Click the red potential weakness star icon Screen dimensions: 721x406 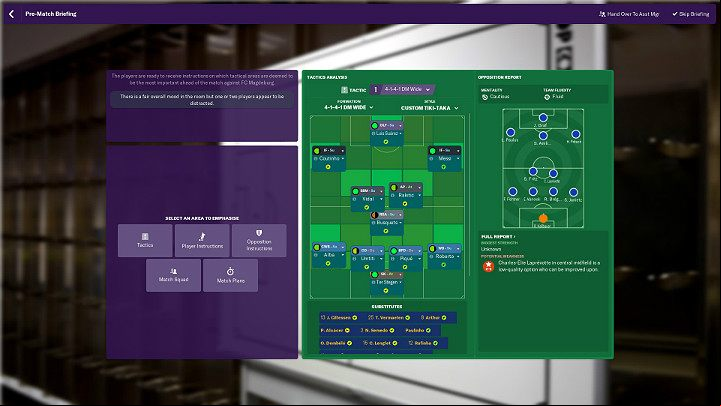click(488, 266)
